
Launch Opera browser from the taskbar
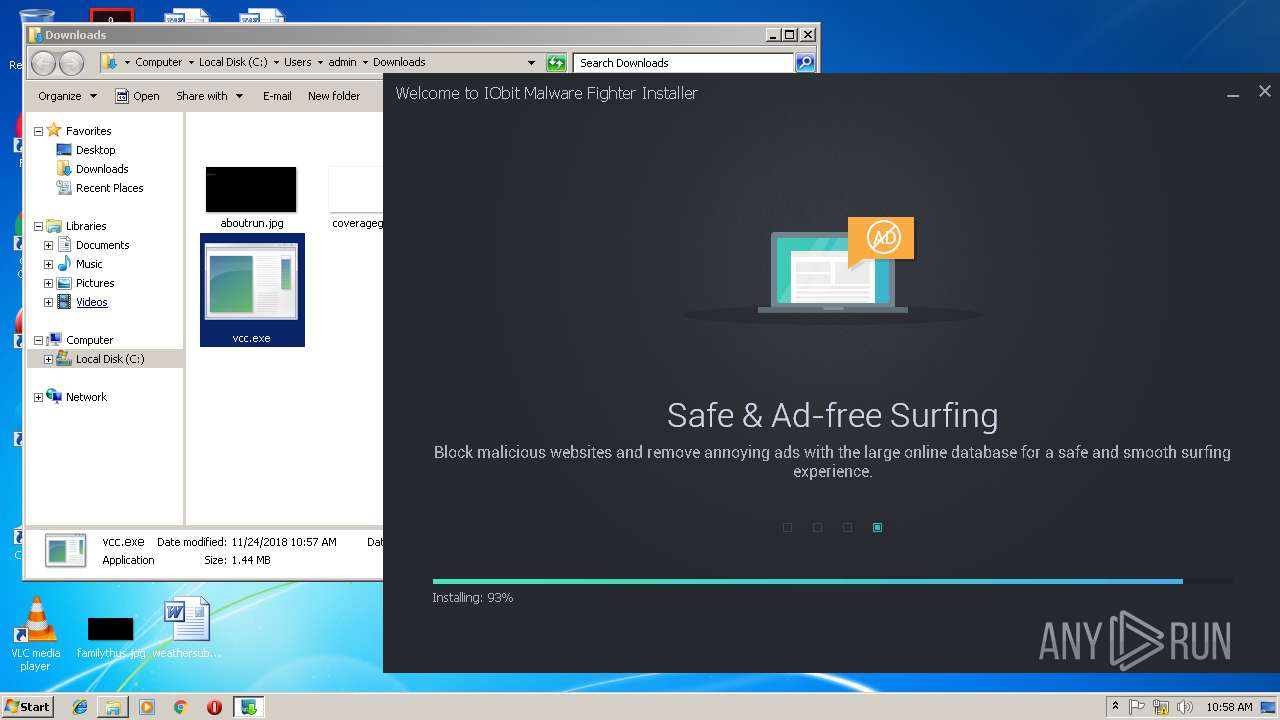214,707
